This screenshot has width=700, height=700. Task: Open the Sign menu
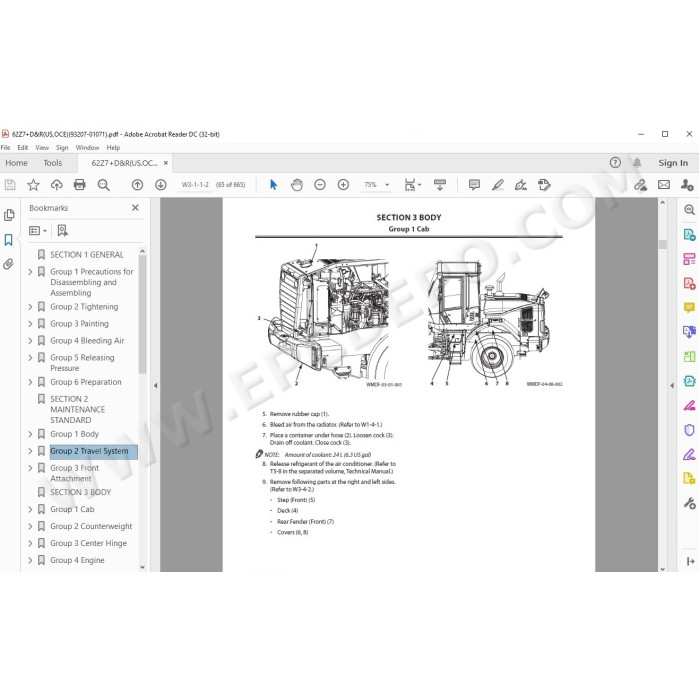[62, 147]
